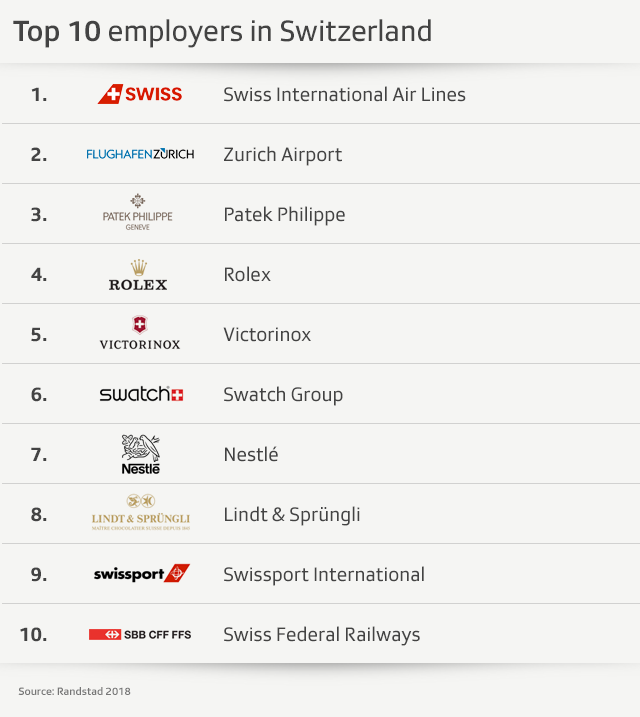This screenshot has height=717, width=640.
Task: Select the Zurich Airport text
Action: [x=282, y=155]
